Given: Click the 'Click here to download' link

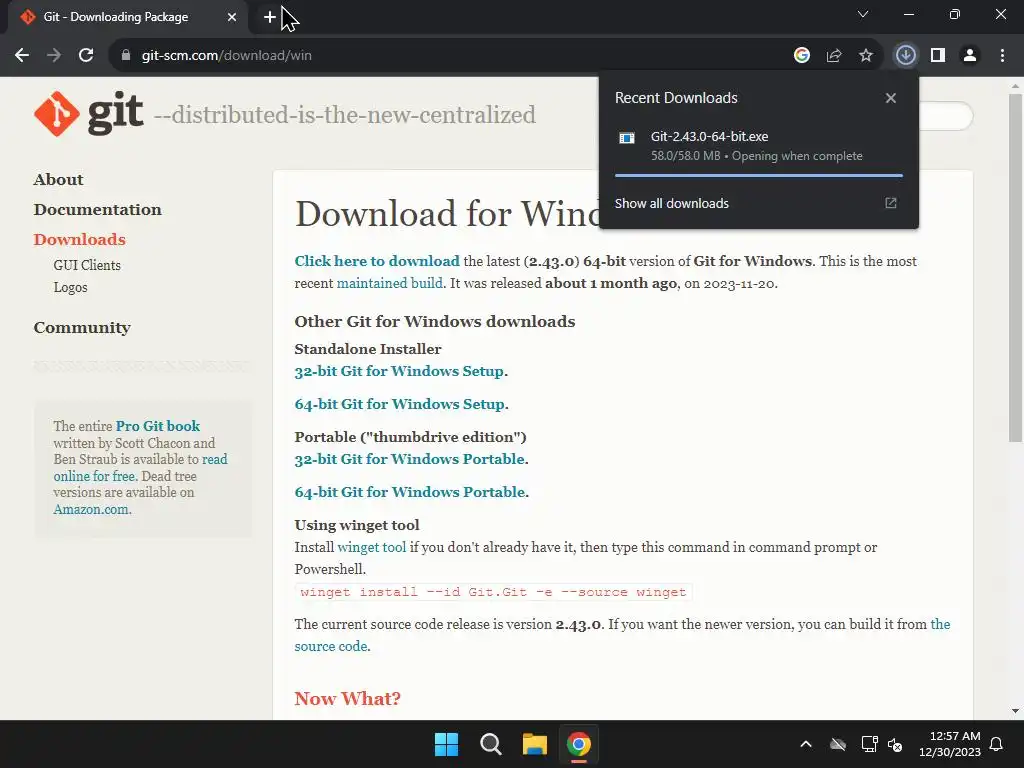Looking at the screenshot, I should point(377,261).
